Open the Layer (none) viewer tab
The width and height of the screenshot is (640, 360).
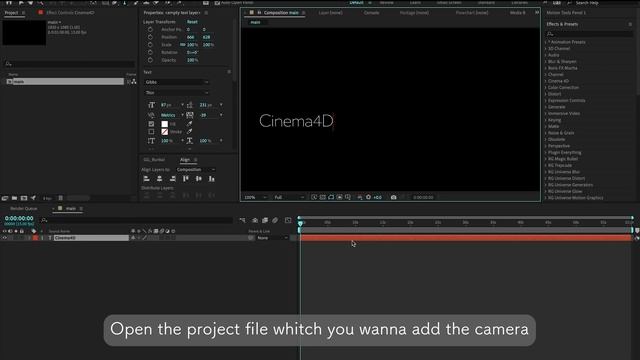[x=330, y=13]
